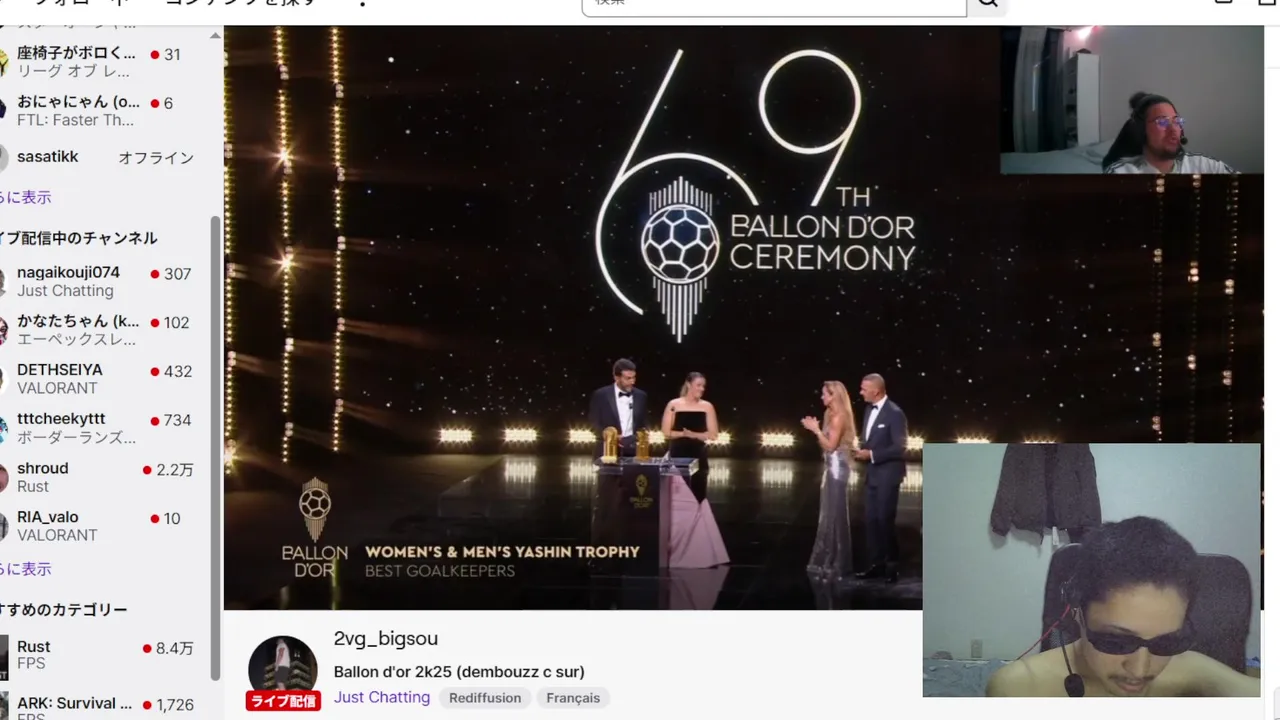Image resolution: width=1280 pixels, height=720 pixels.
Task: Open the RIA_valo channel in the sidebar
Action: tap(100, 526)
